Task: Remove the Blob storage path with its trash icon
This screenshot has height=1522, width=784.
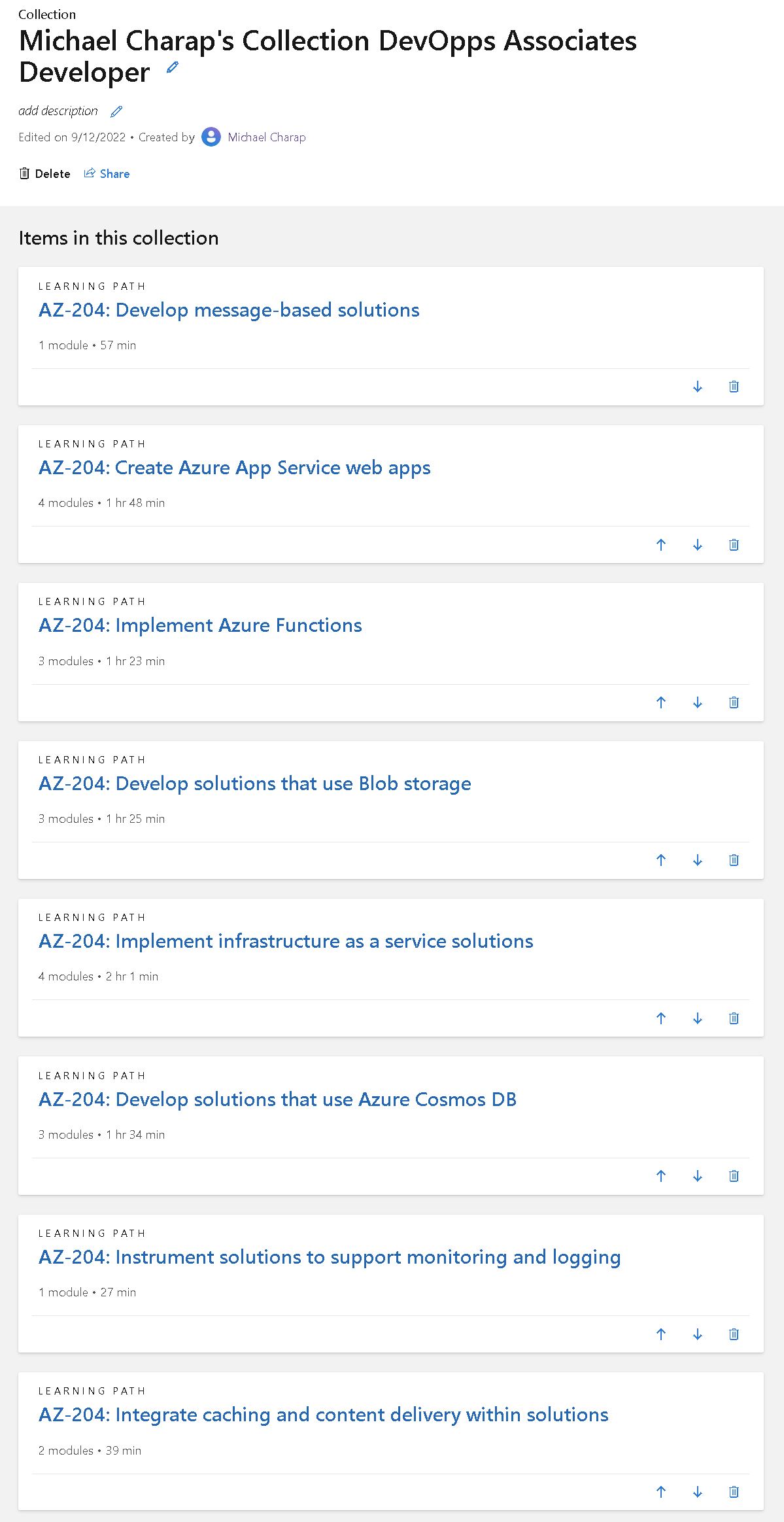Action: pos(734,861)
